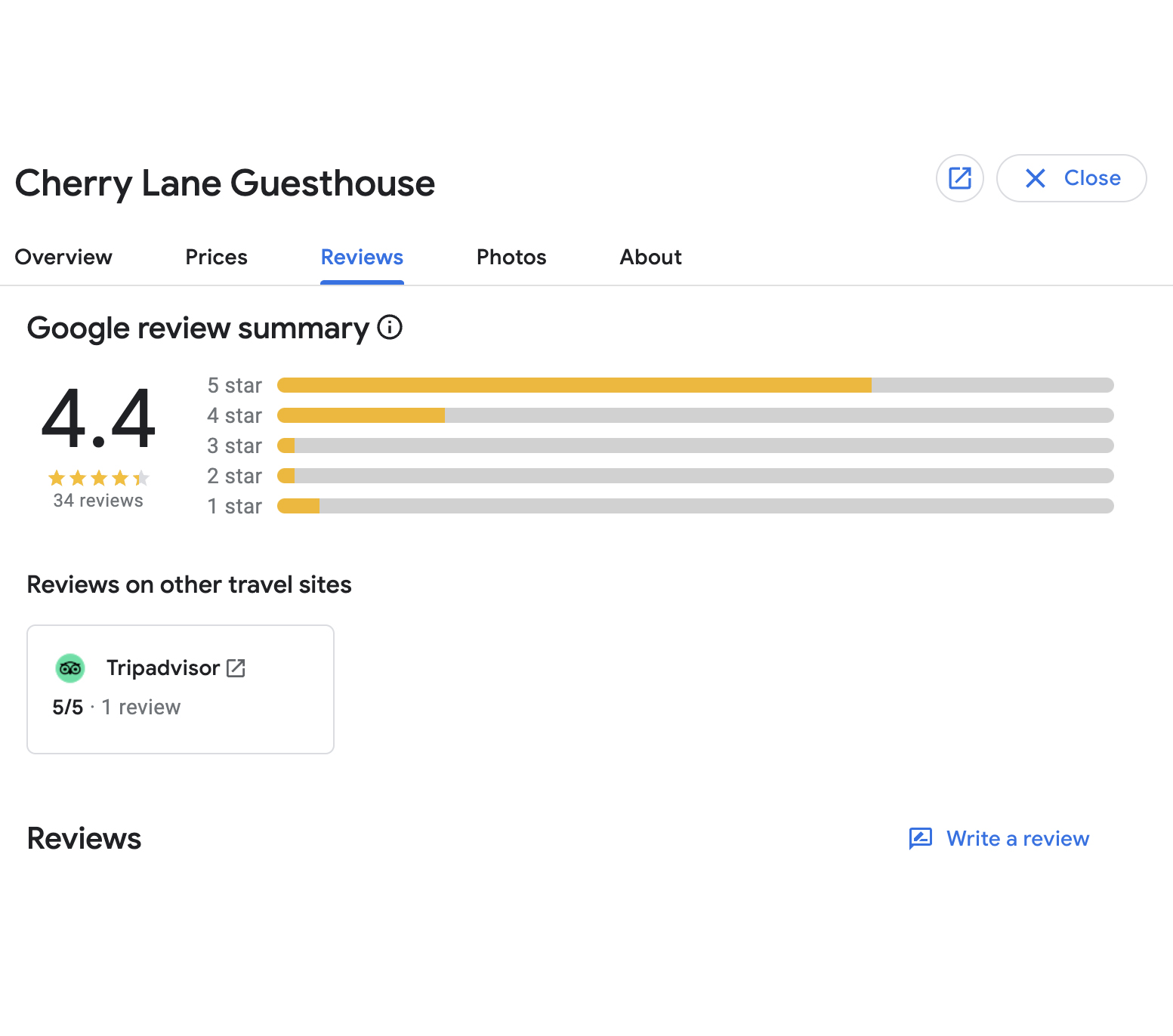Click the active Reviews tab

(362, 257)
